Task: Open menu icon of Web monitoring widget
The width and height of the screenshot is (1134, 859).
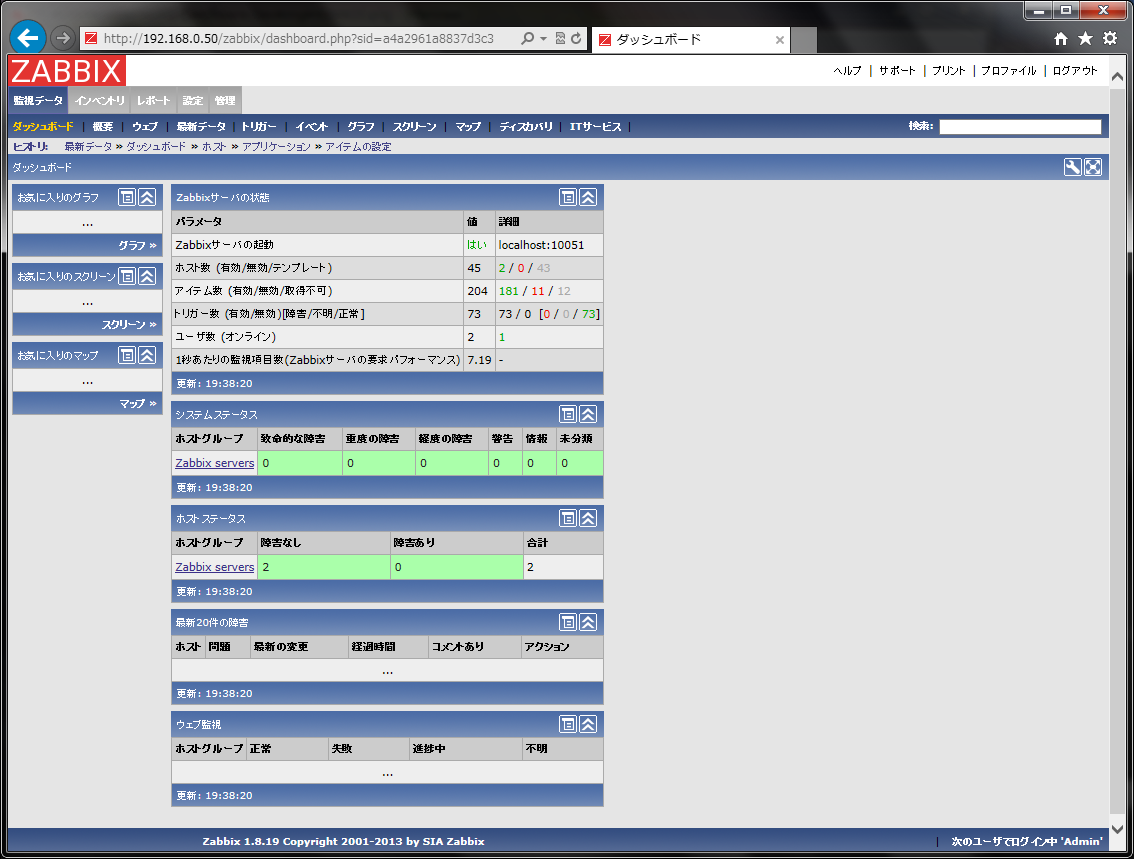Action: (568, 724)
